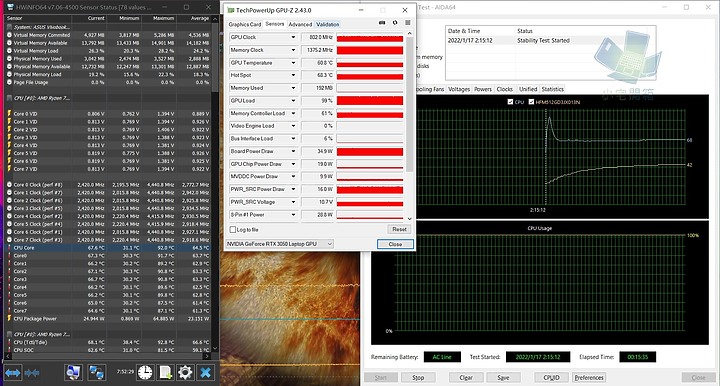Image resolution: width=720 pixels, height=386 pixels.
Task: Open HWiNFO network remote computers icon
Action: pos(96,373)
